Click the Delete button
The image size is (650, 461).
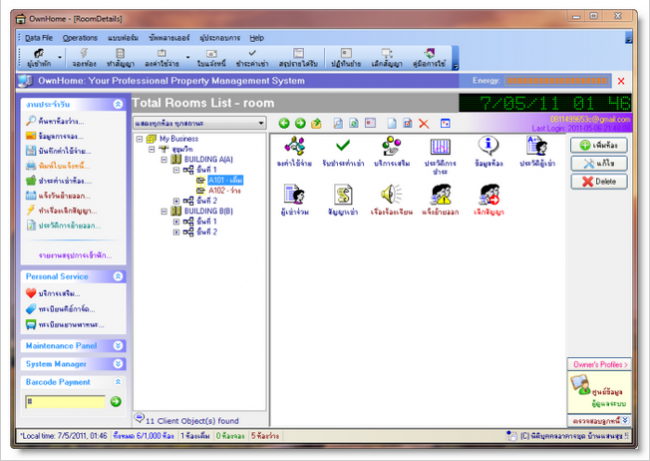click(599, 182)
